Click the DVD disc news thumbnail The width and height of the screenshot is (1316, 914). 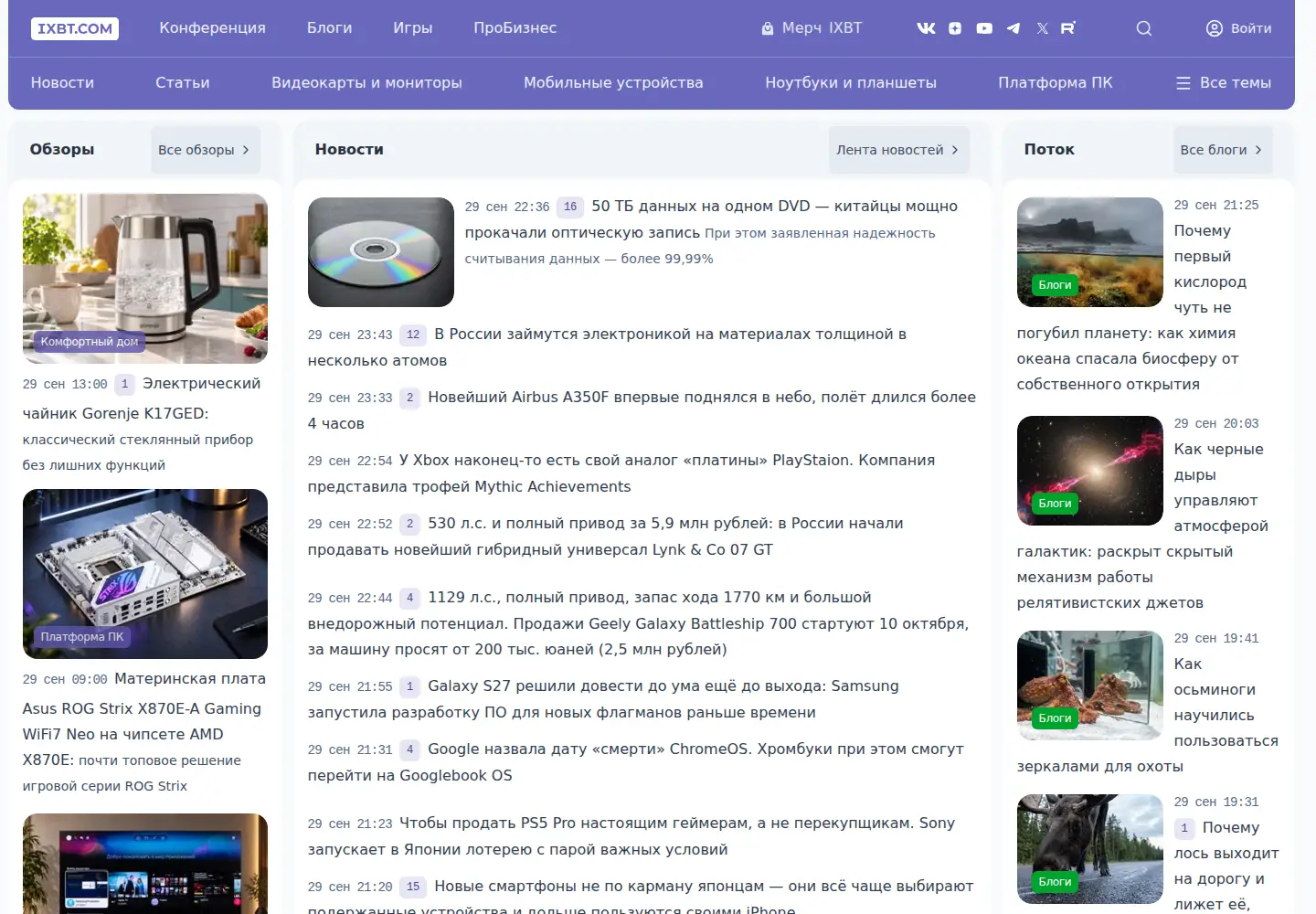(381, 252)
